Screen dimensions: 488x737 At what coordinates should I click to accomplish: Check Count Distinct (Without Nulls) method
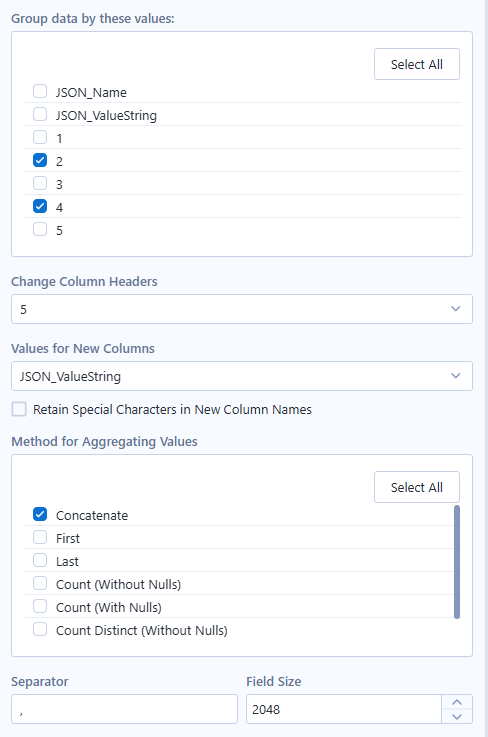point(40,629)
